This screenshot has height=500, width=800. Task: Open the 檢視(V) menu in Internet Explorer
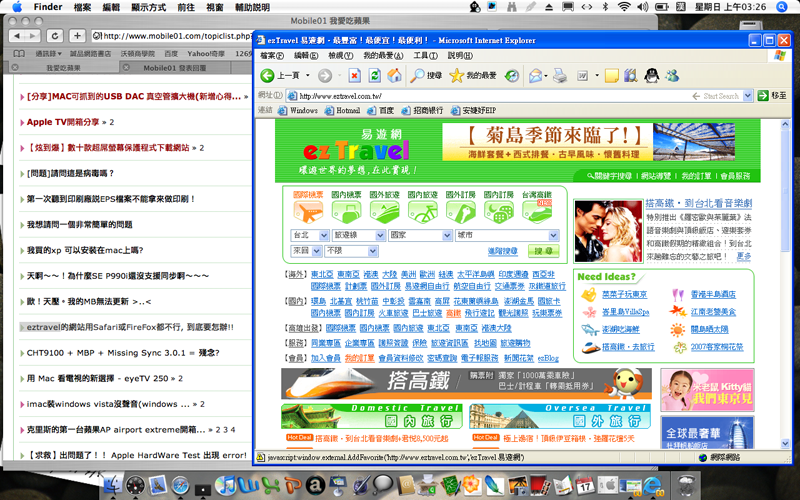tap(340, 56)
